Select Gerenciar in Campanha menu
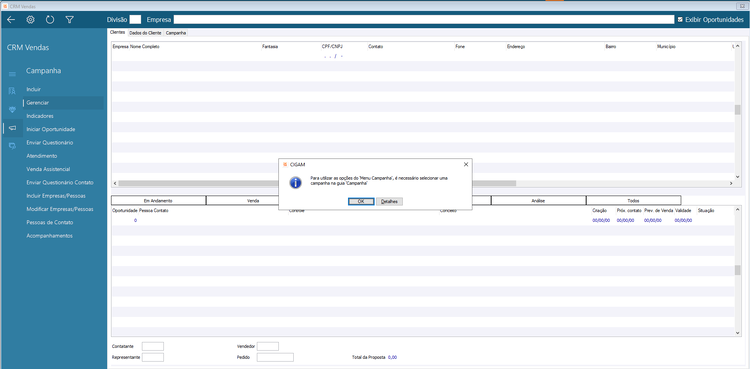The height and width of the screenshot is (369, 750). click(x=63, y=102)
